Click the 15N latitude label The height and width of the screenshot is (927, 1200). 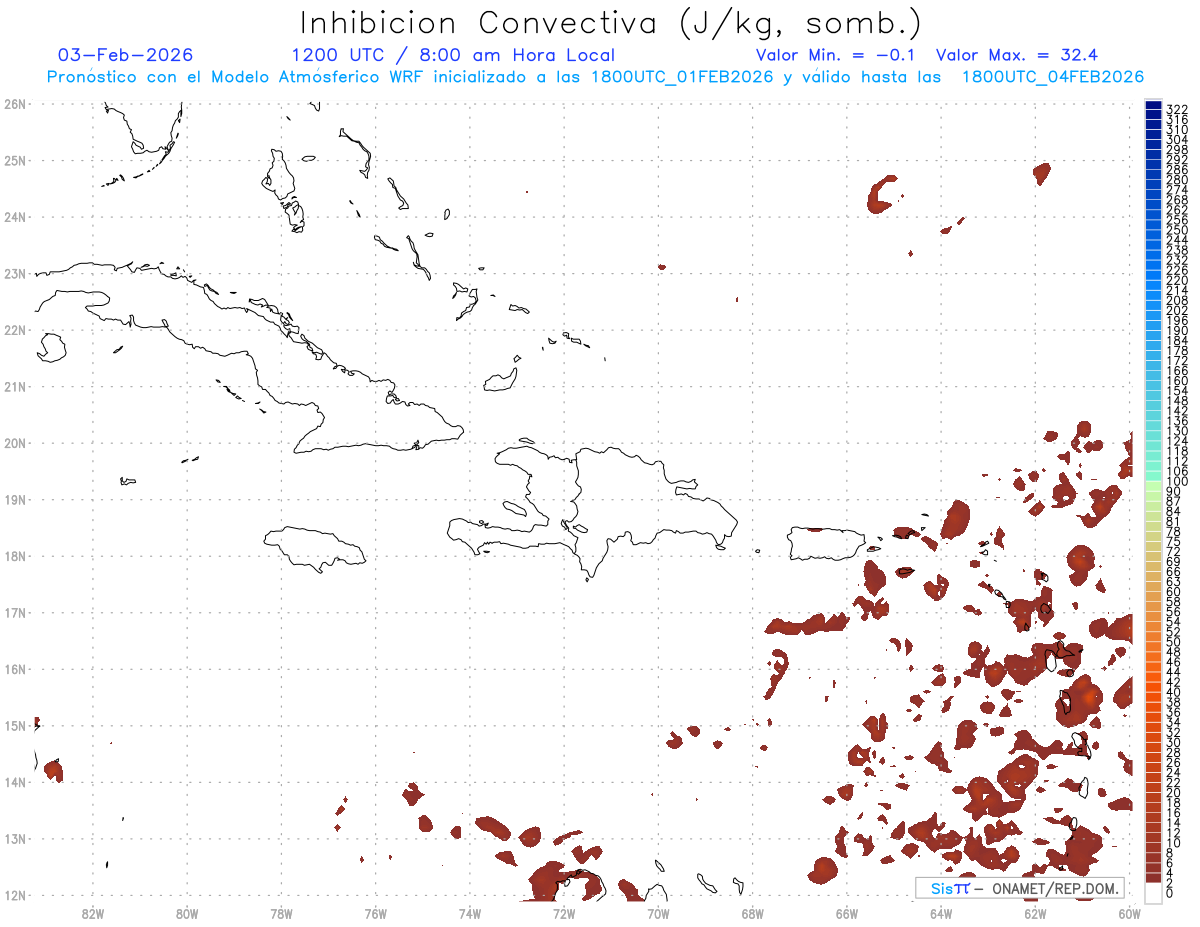(15, 725)
